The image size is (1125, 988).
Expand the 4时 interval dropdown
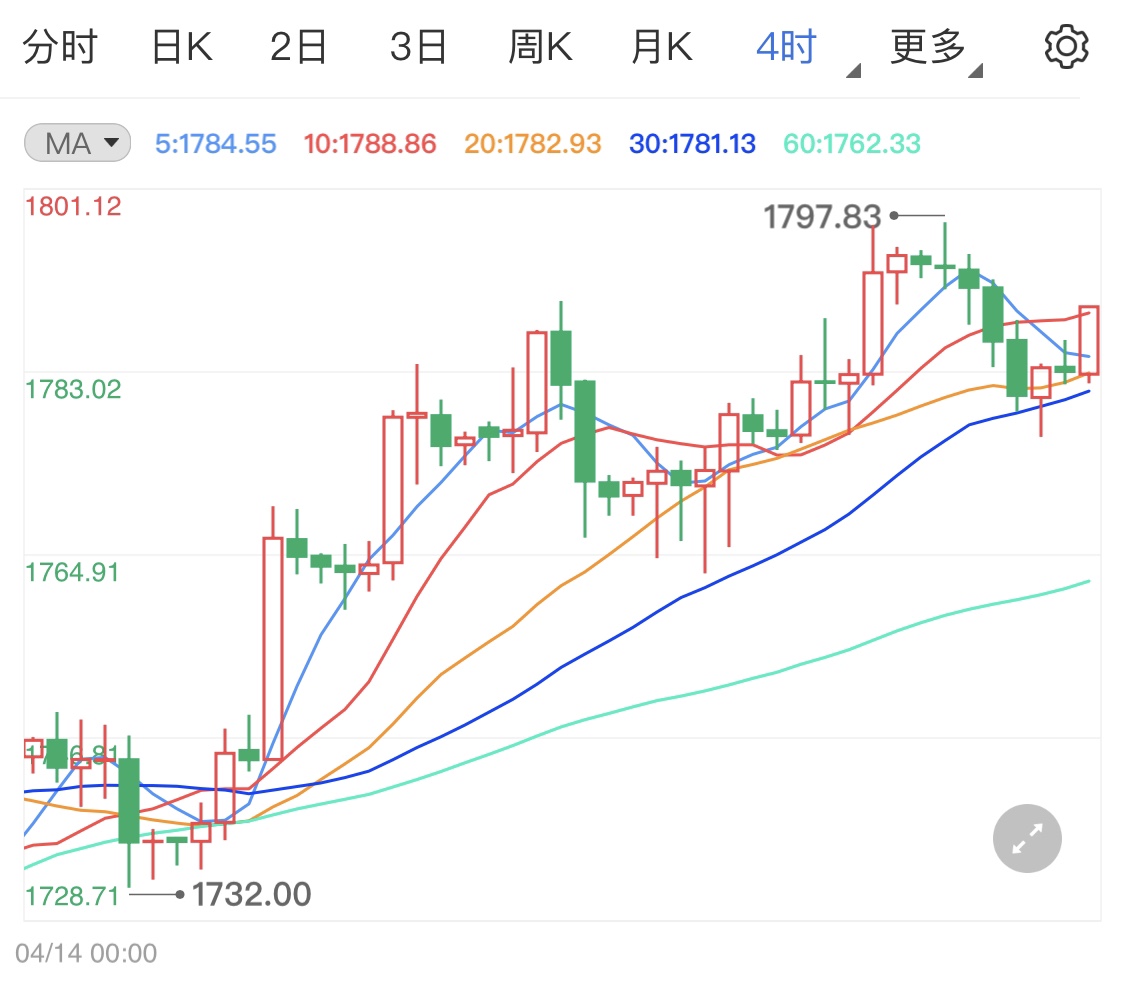[x=807, y=50]
